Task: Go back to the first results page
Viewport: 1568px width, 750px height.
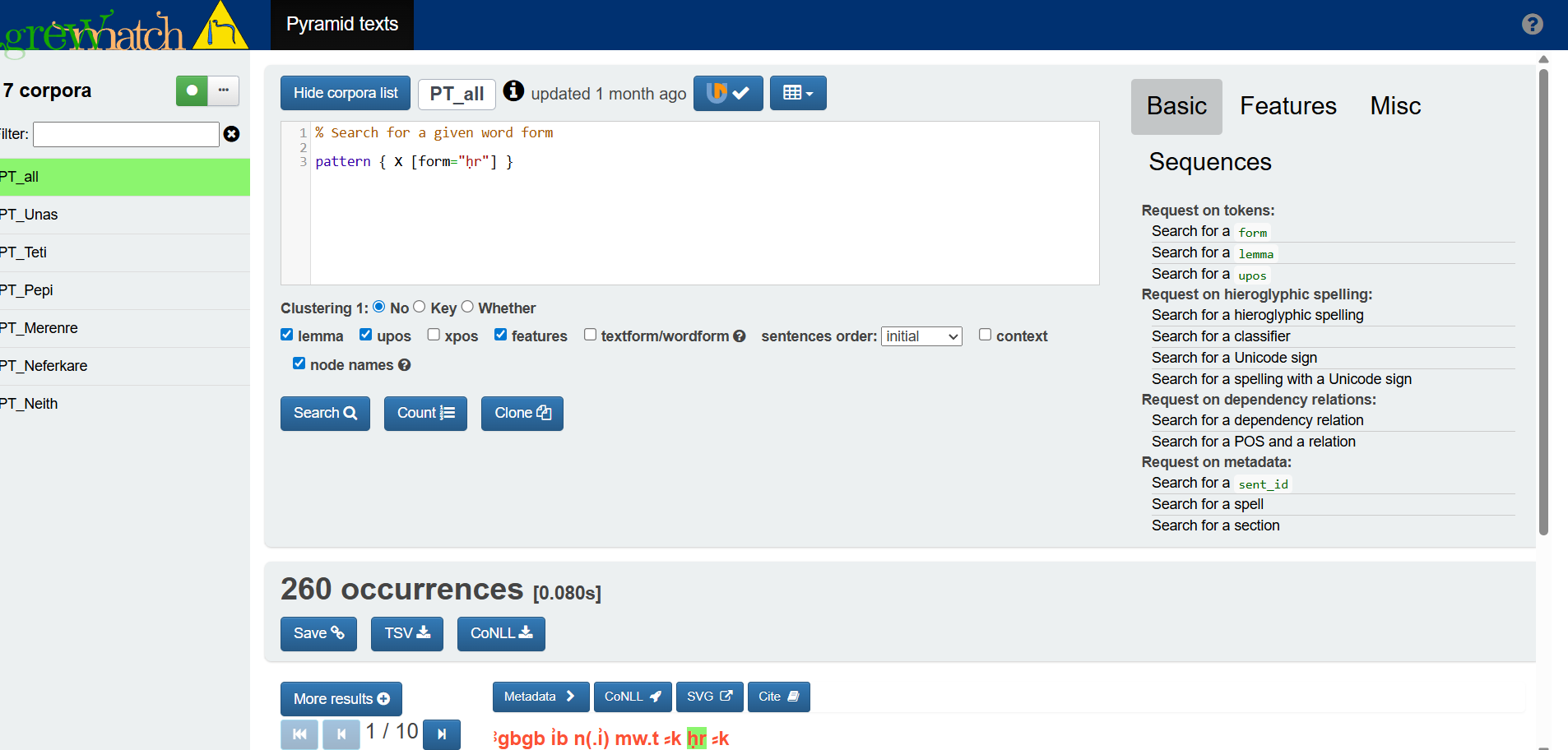Action: click(299, 734)
